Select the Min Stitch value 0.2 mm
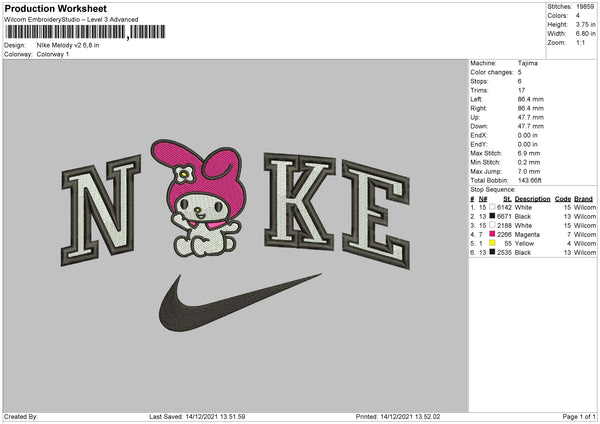The width and height of the screenshot is (600, 424). tap(529, 162)
